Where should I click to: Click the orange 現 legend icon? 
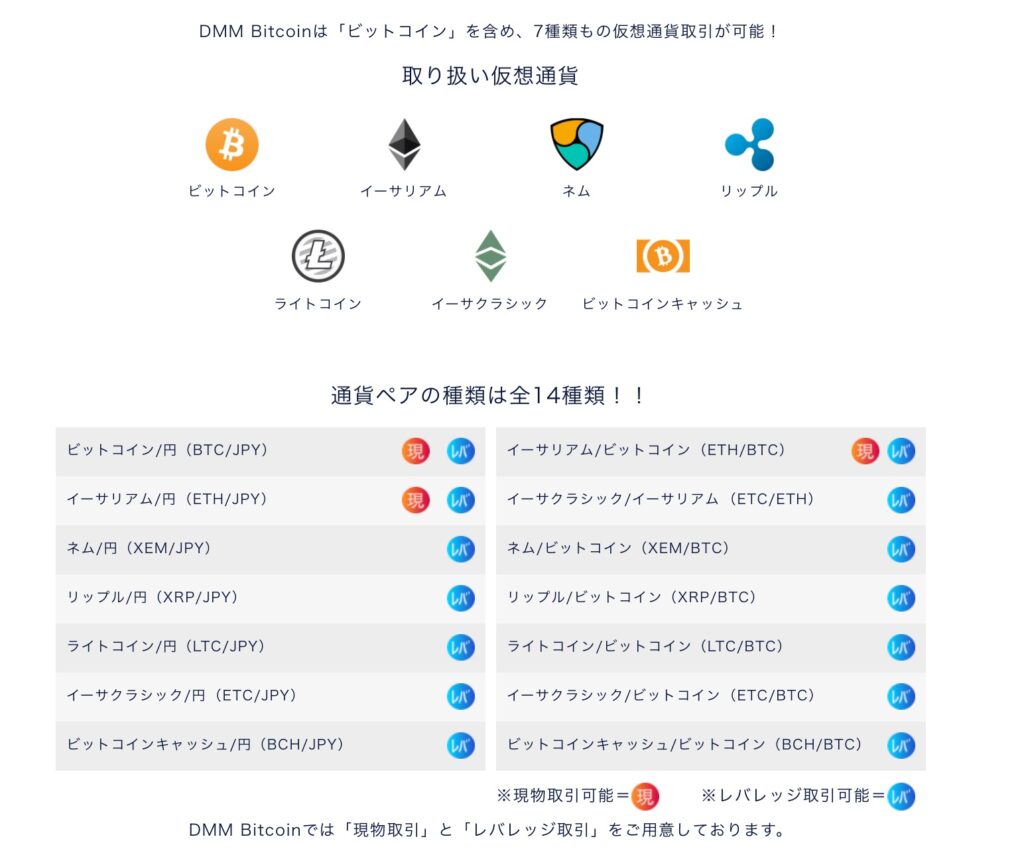[x=646, y=796]
